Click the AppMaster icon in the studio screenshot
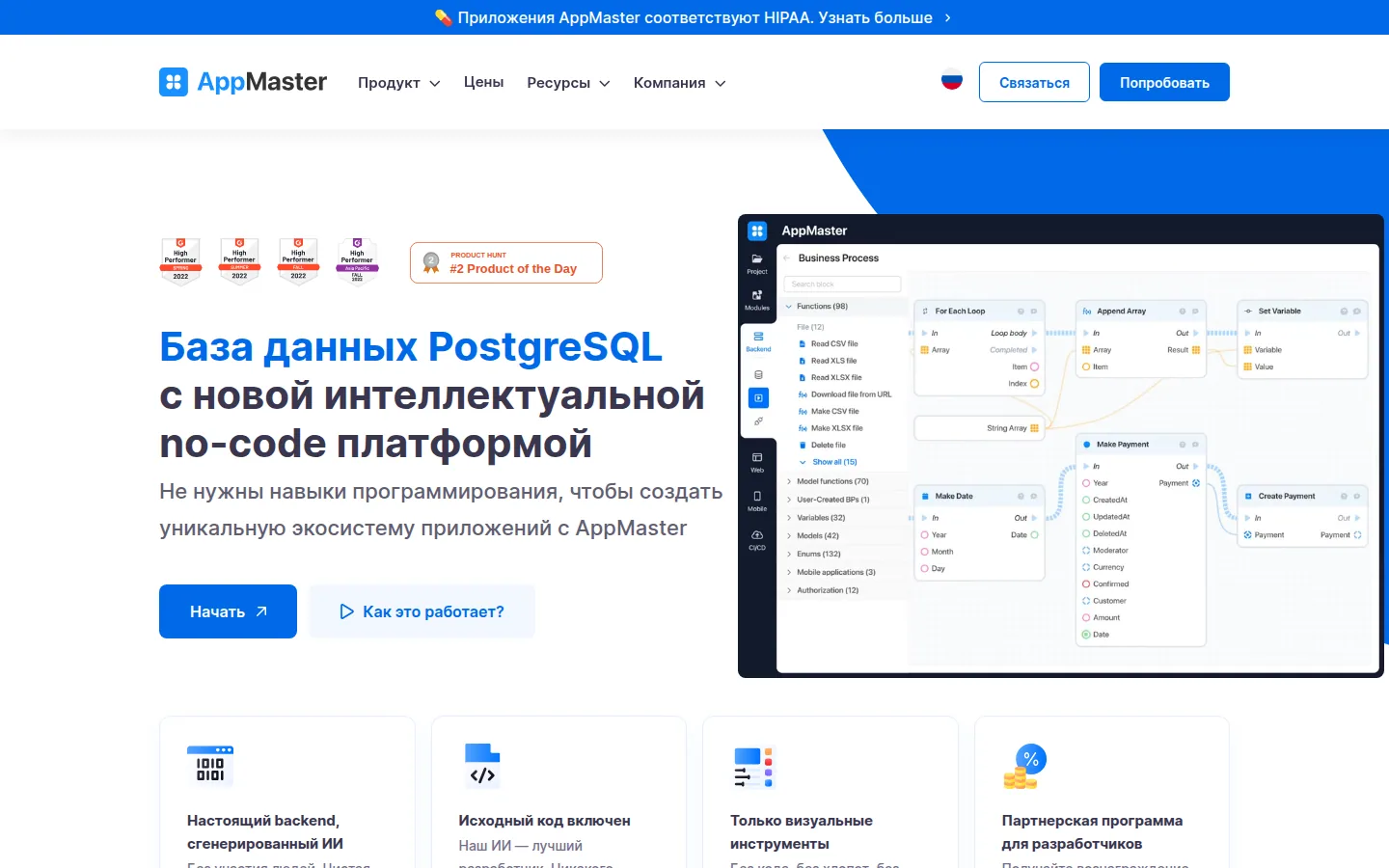The width and height of the screenshot is (1389, 868). coord(757,231)
